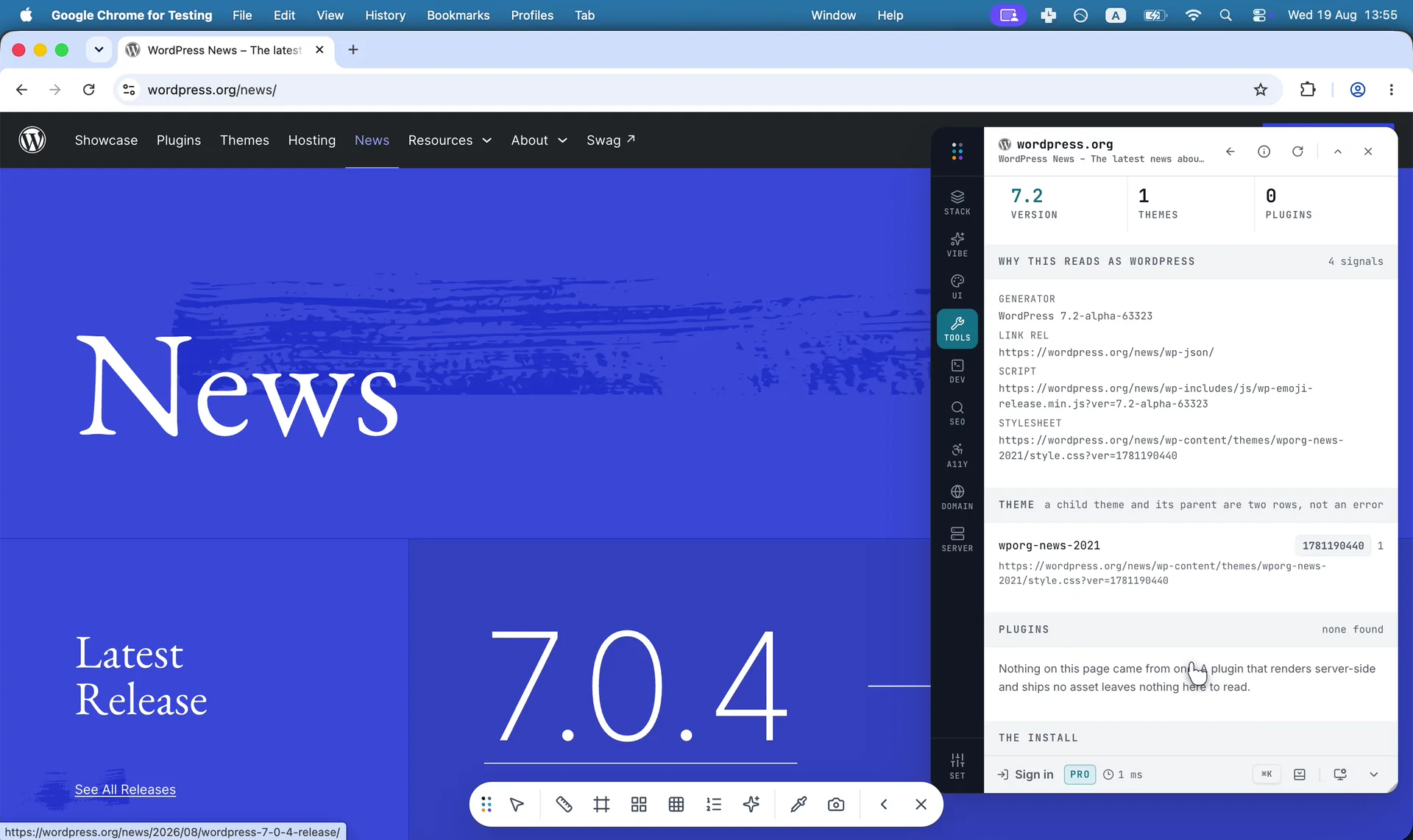Select the ruler measure tool

[x=564, y=804]
